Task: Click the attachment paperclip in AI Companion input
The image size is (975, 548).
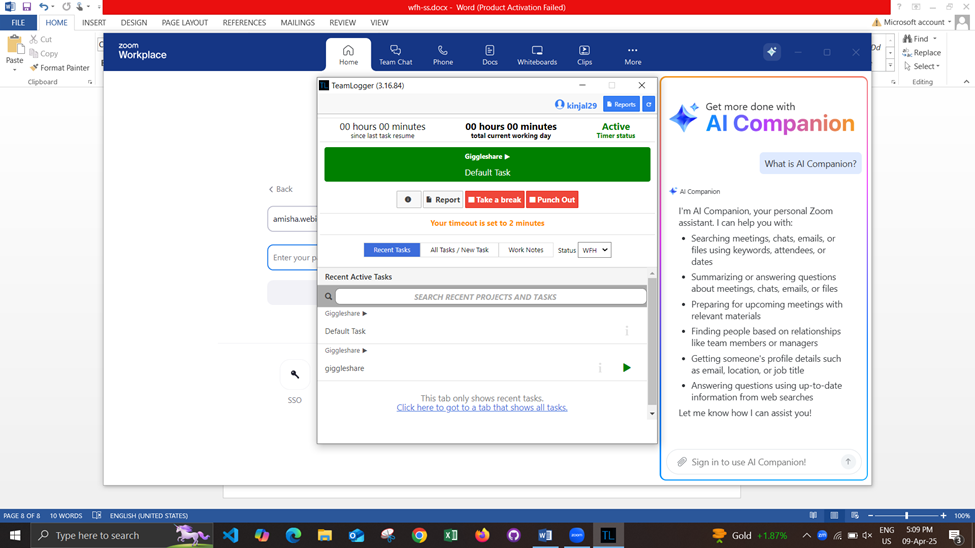Action: pyautogui.click(x=682, y=462)
